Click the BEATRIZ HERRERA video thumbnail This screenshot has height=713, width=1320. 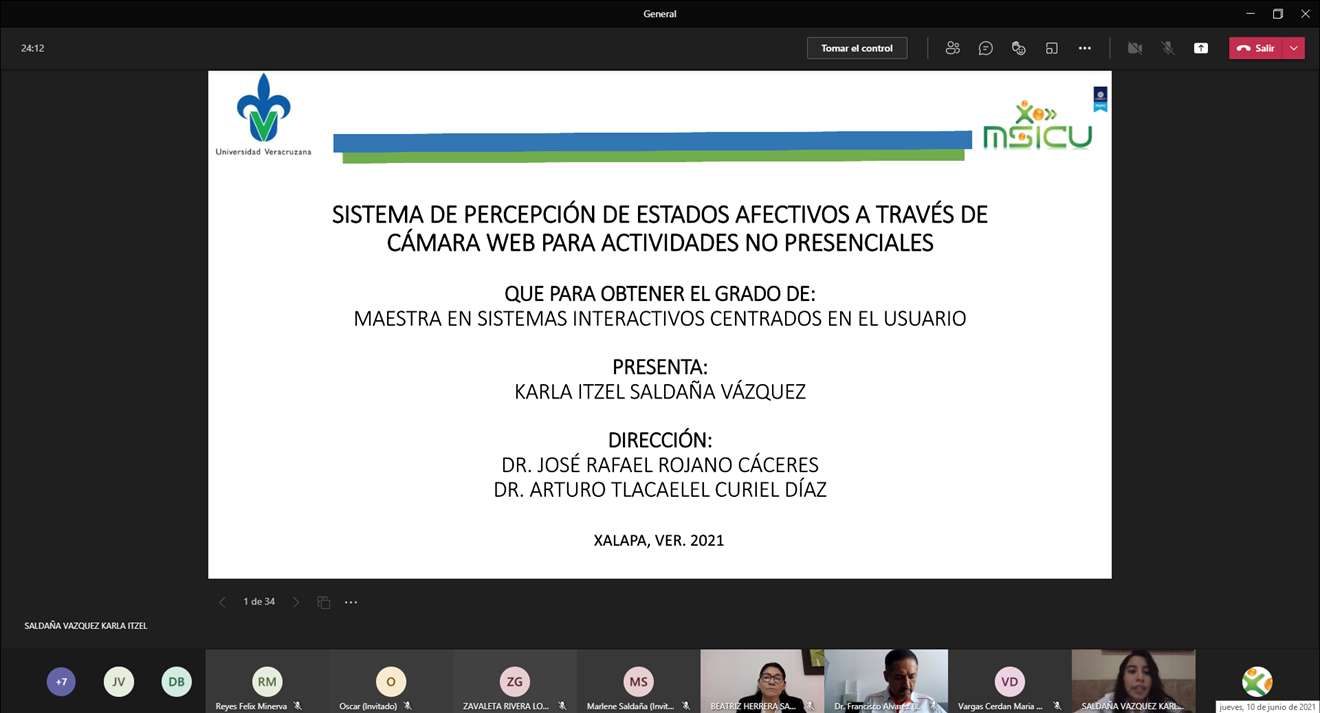(x=762, y=680)
